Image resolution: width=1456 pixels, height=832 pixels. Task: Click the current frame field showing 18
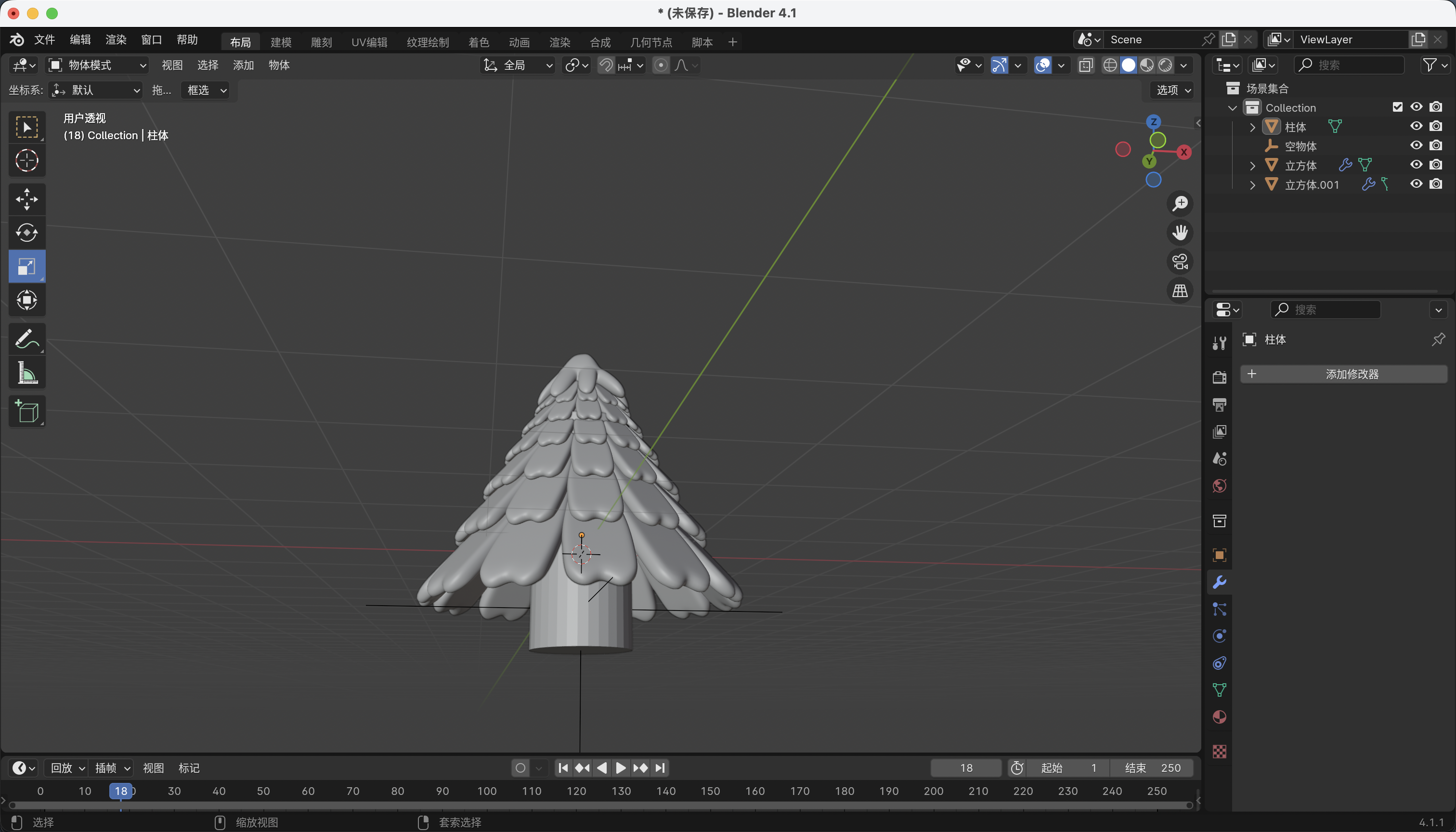coord(966,768)
